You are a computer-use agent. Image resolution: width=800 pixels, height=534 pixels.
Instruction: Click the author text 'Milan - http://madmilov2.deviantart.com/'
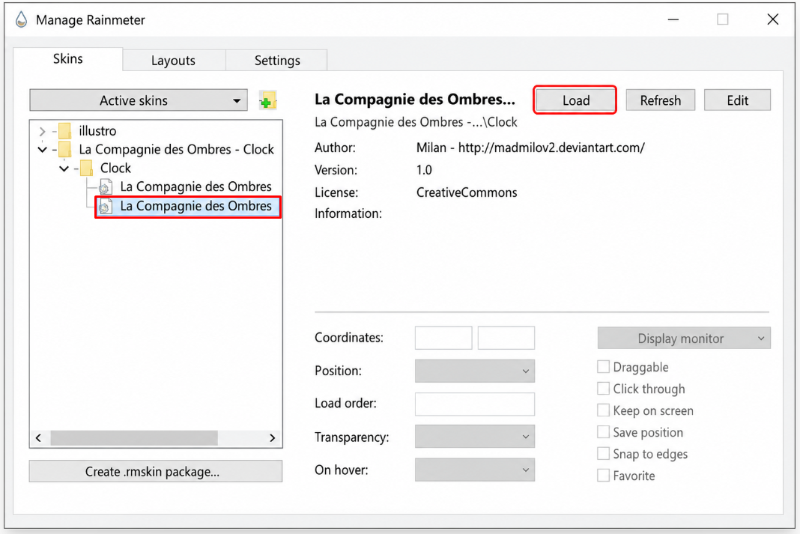531,148
